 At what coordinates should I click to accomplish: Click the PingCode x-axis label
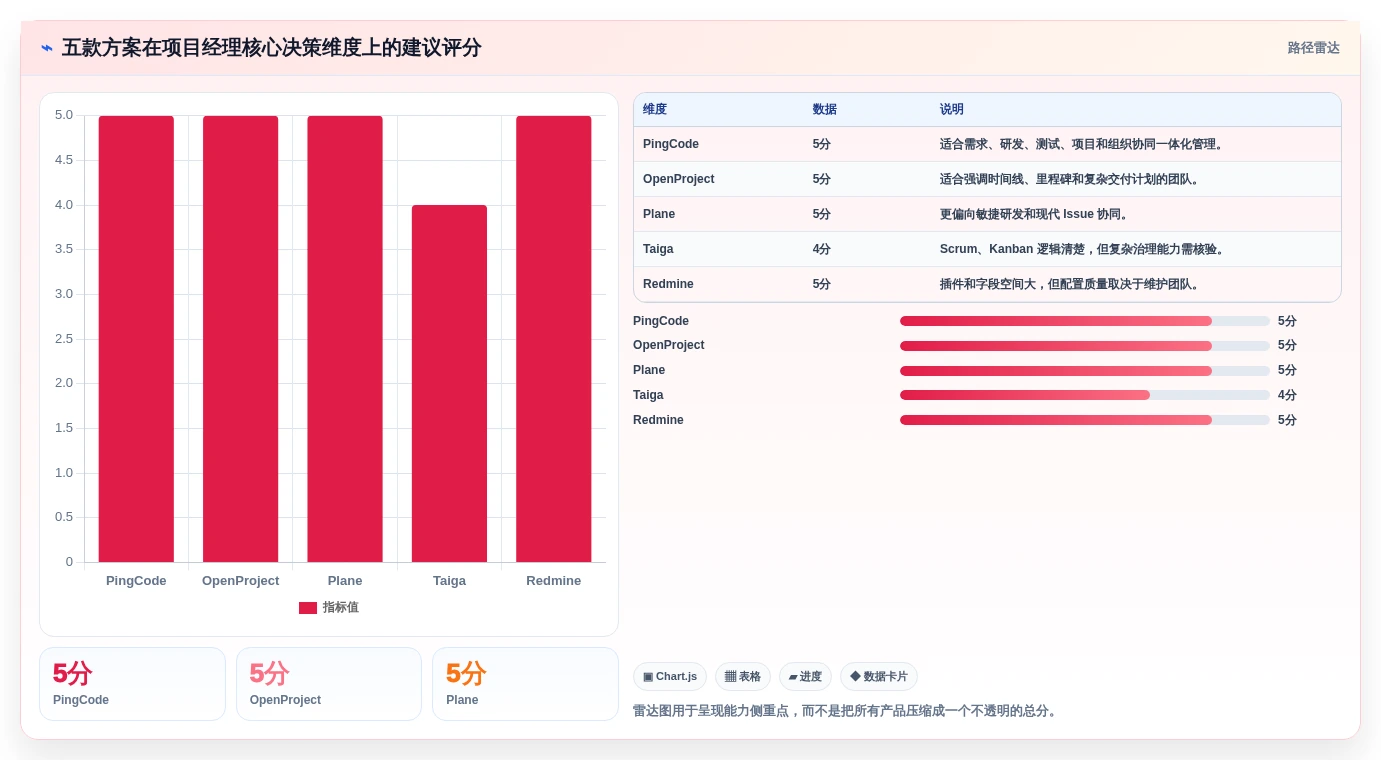coord(136,581)
